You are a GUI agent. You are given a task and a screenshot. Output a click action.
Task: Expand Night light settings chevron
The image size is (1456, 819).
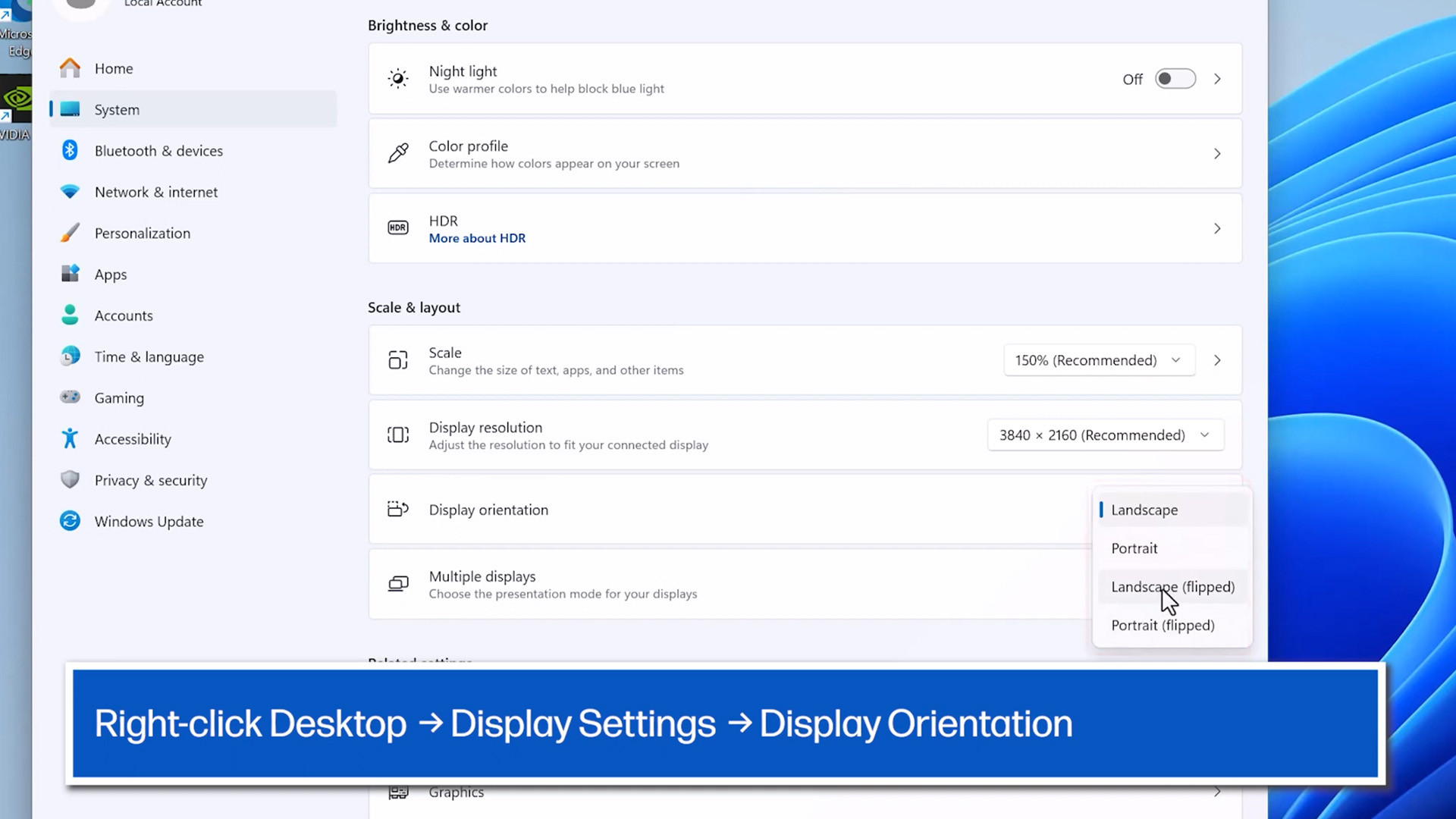tap(1217, 79)
